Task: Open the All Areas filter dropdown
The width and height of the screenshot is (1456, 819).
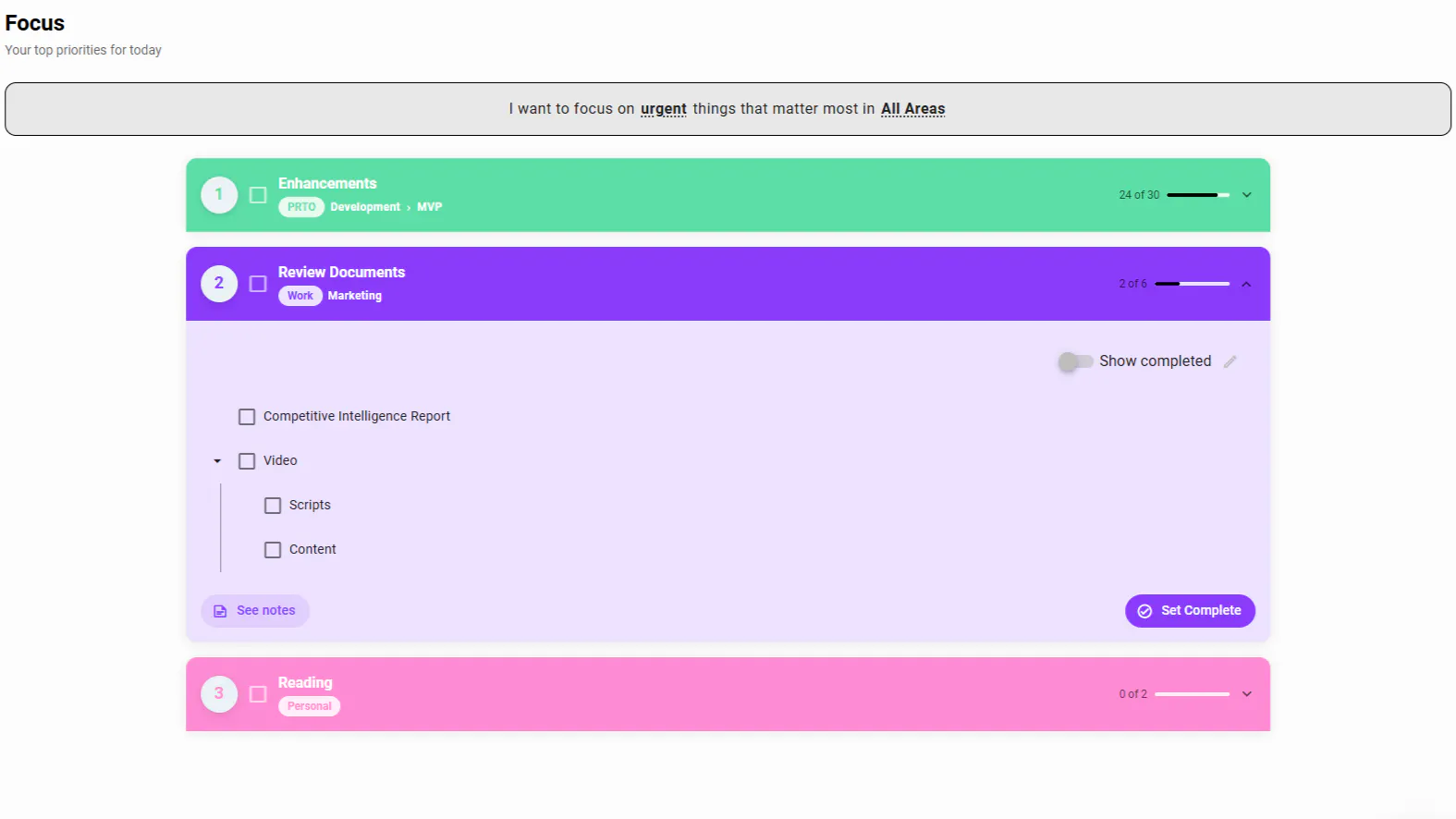Action: pos(912,109)
